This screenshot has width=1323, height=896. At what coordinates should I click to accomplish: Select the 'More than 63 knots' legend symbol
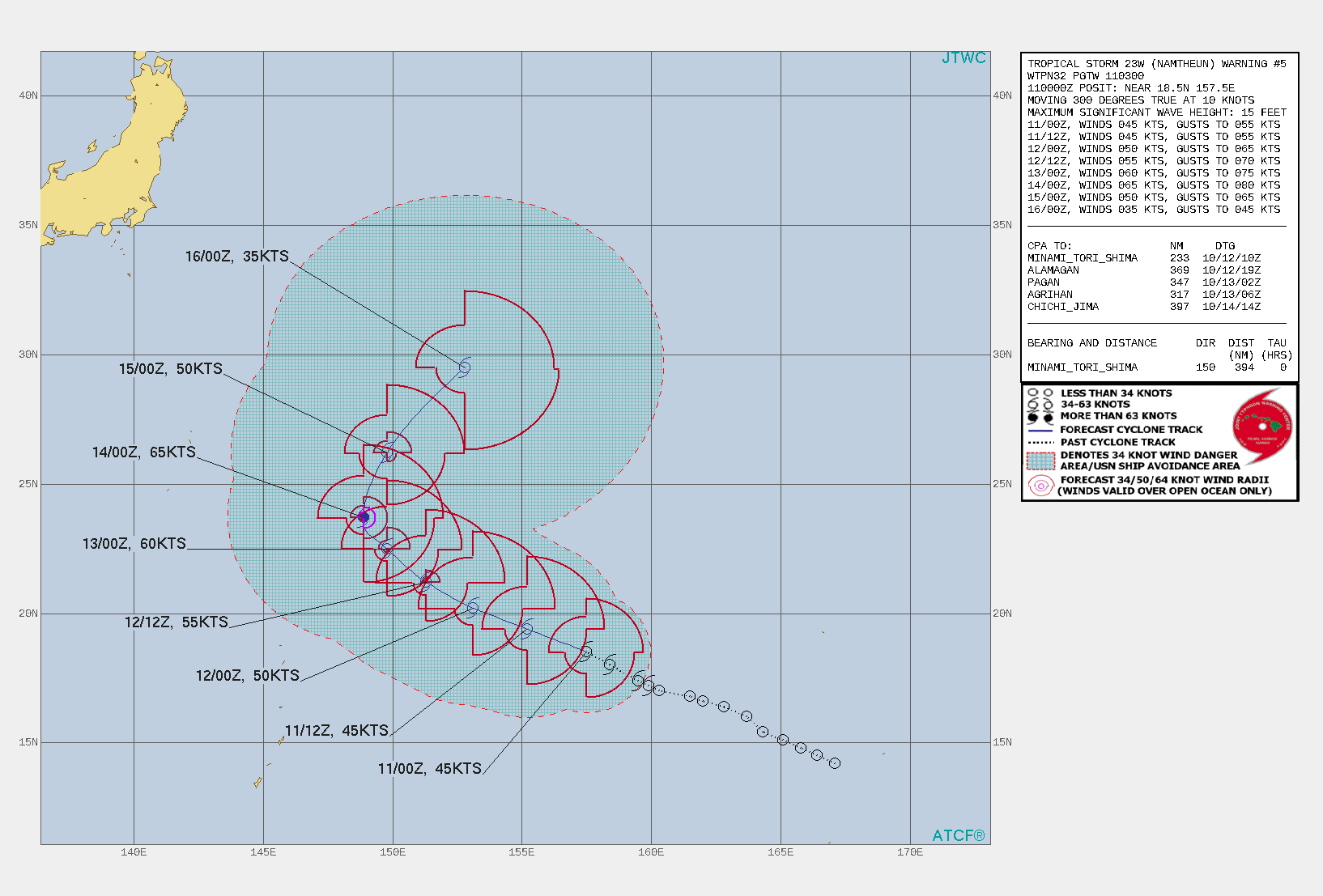pos(1040,417)
